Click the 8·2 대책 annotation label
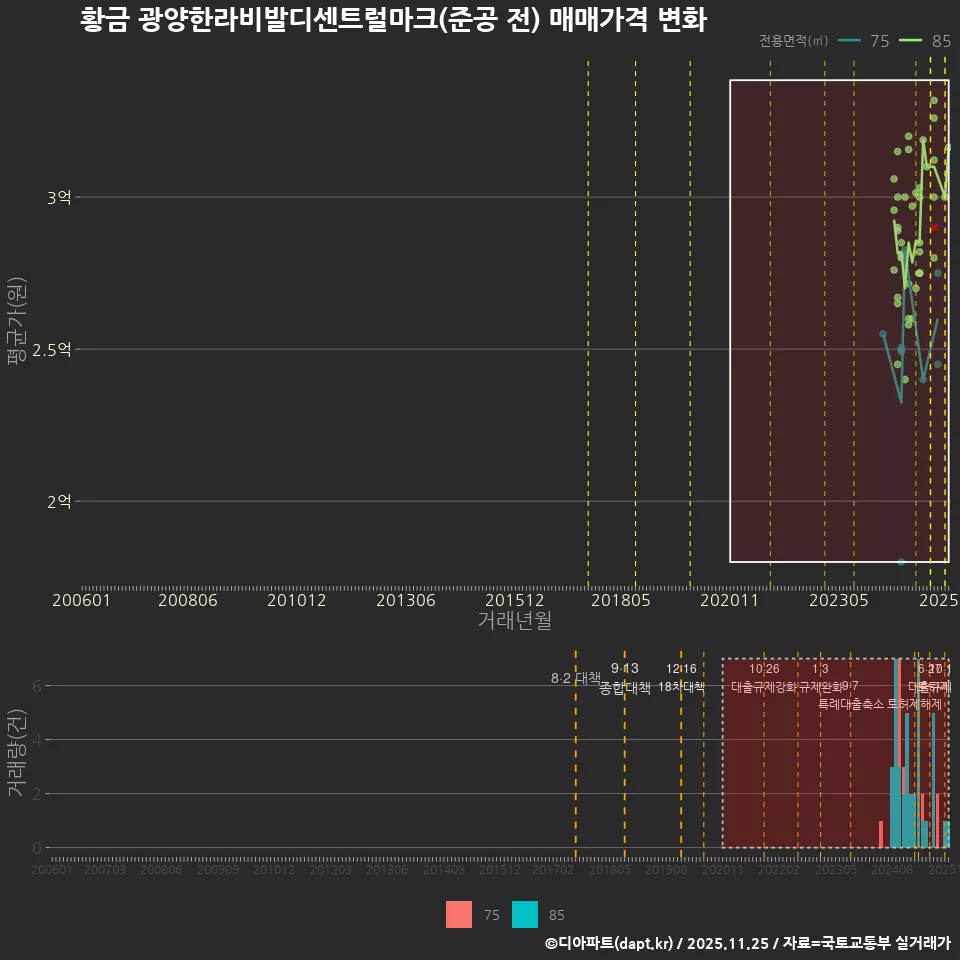This screenshot has width=960, height=960. click(577, 678)
